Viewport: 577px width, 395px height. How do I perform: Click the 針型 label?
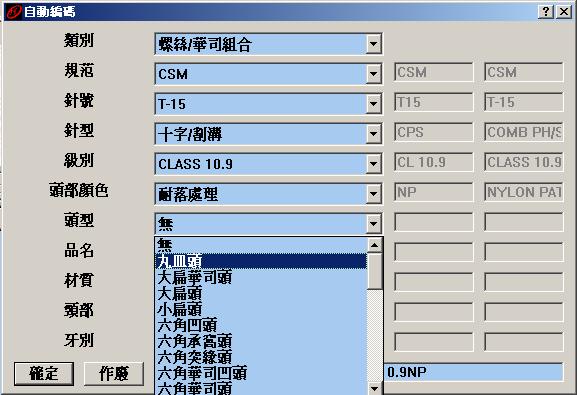click(79, 130)
